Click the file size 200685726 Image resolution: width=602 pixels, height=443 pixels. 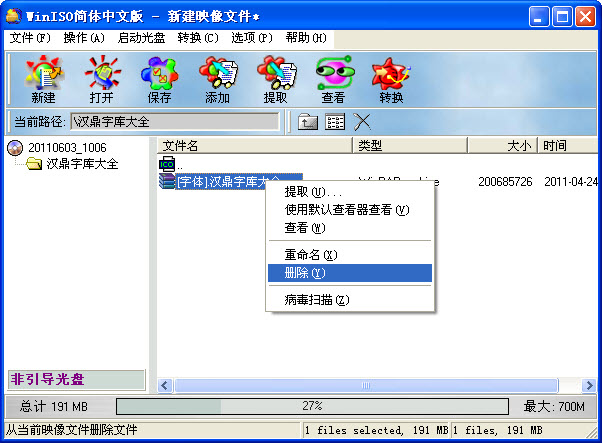click(505, 182)
